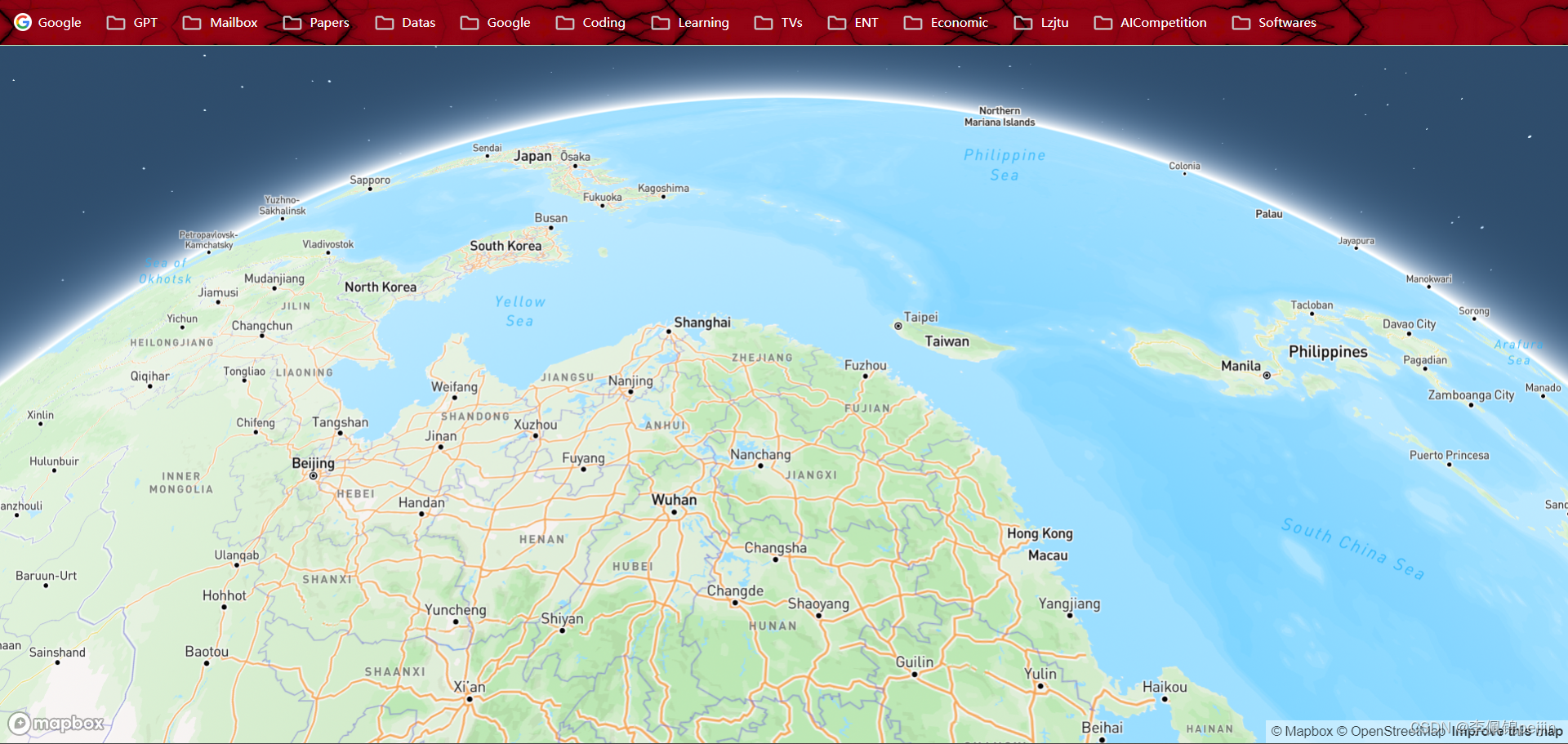
Task: Click the Palau label
Action: (x=1268, y=214)
